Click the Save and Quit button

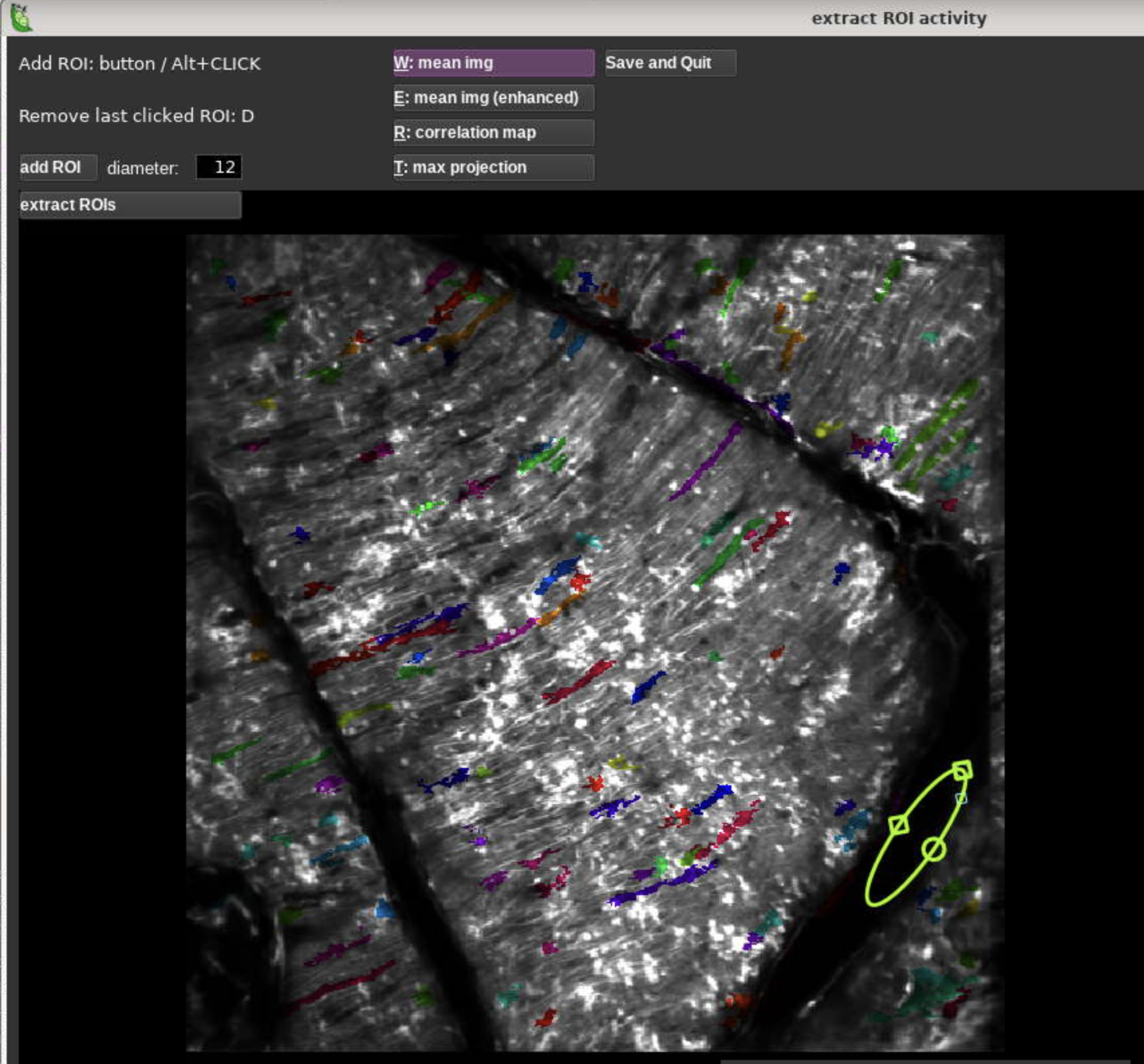tap(670, 63)
